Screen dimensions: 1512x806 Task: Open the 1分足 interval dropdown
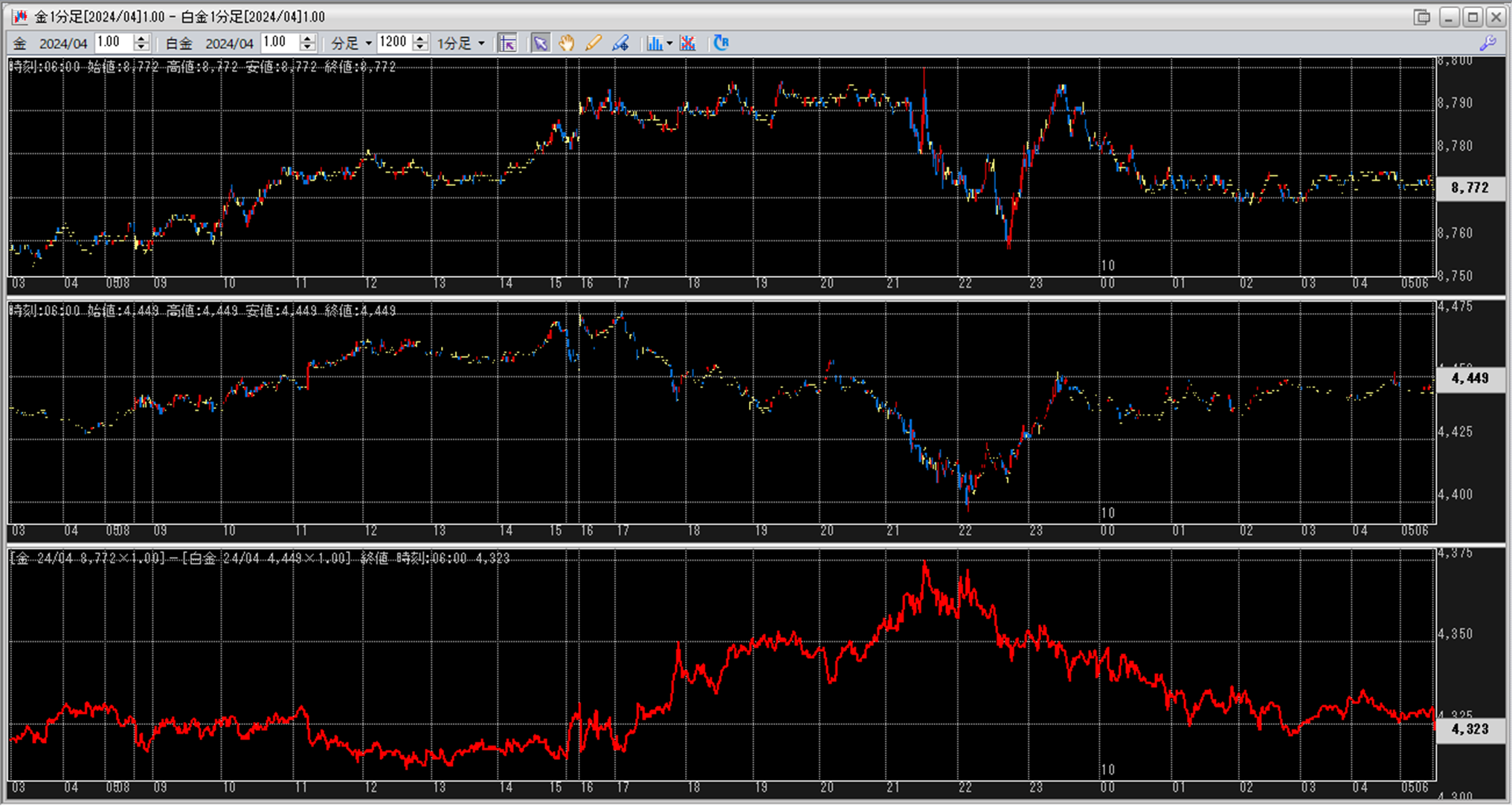(x=481, y=43)
